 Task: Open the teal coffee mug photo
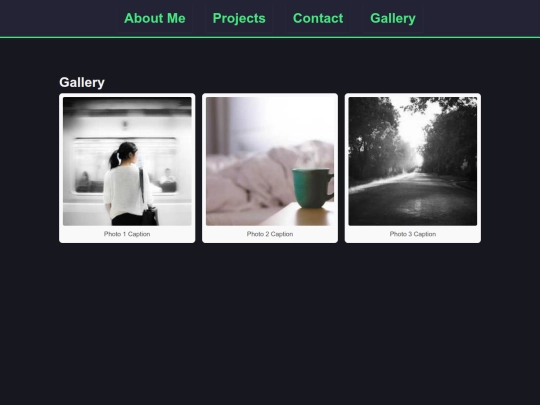point(270,161)
